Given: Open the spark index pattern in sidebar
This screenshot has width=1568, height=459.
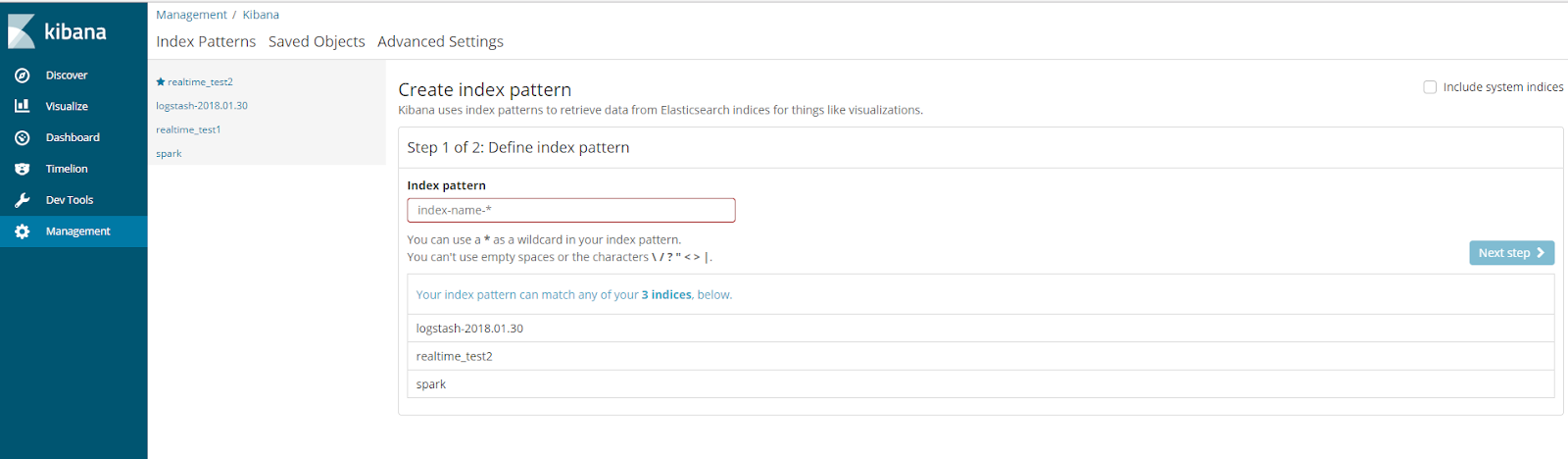Looking at the screenshot, I should pyautogui.click(x=169, y=154).
